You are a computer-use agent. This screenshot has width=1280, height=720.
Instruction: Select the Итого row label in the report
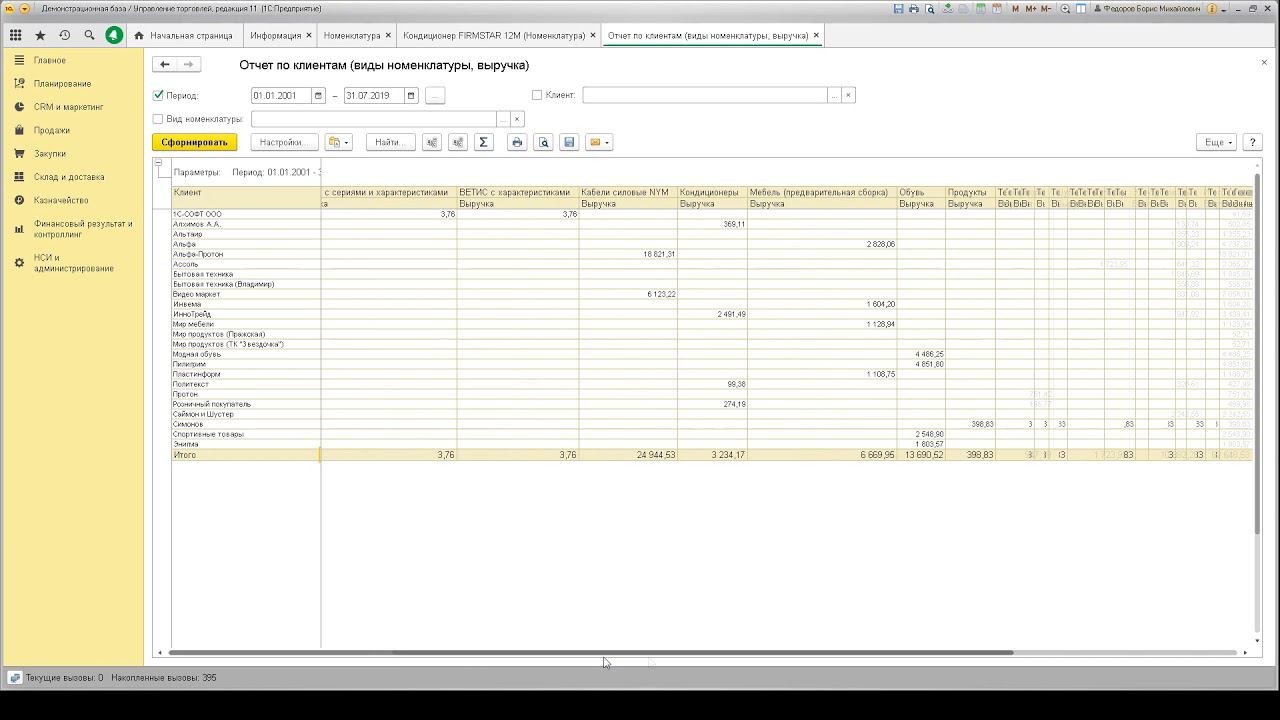(185, 455)
